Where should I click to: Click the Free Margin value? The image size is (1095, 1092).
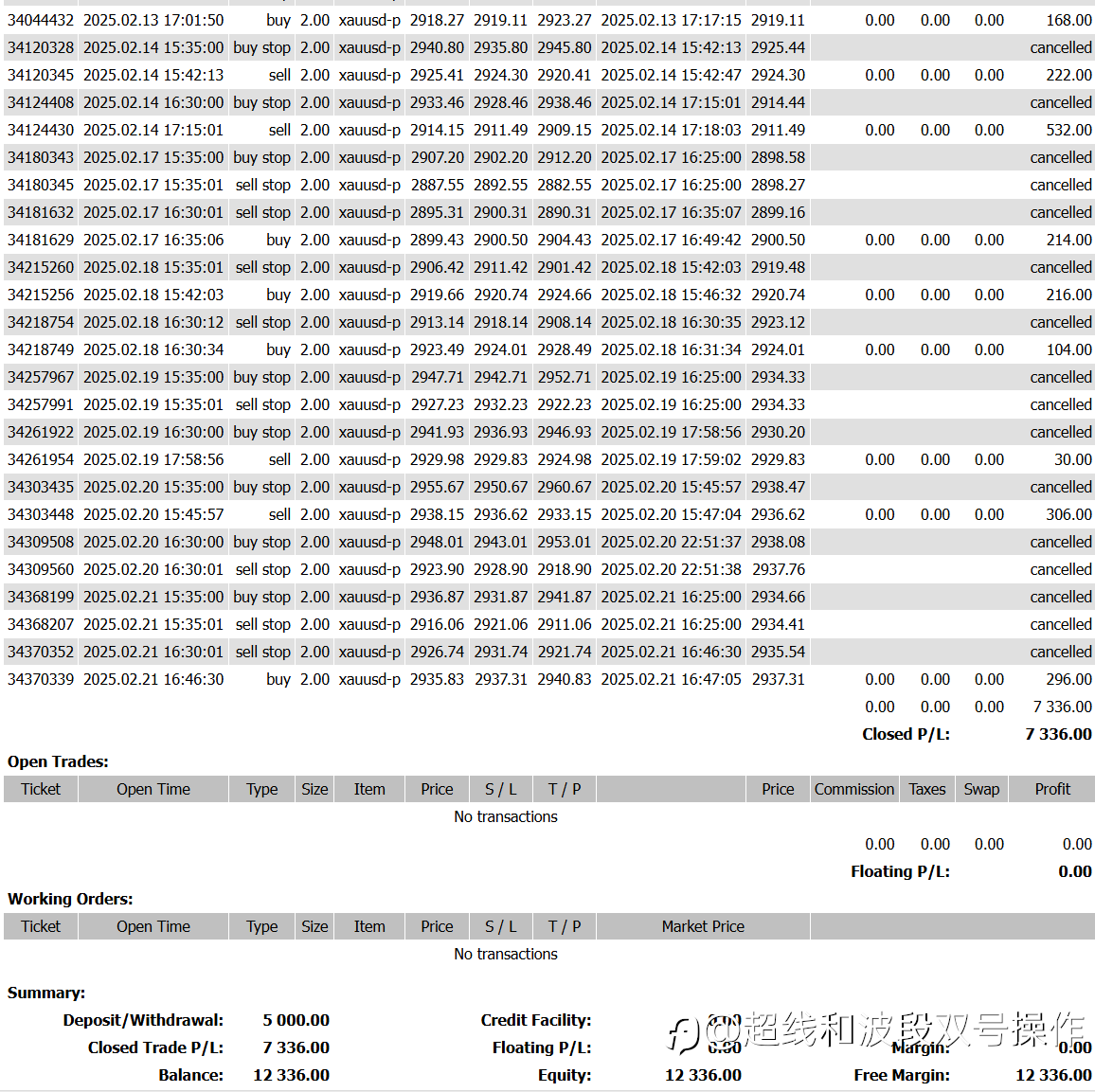(x=1053, y=1075)
